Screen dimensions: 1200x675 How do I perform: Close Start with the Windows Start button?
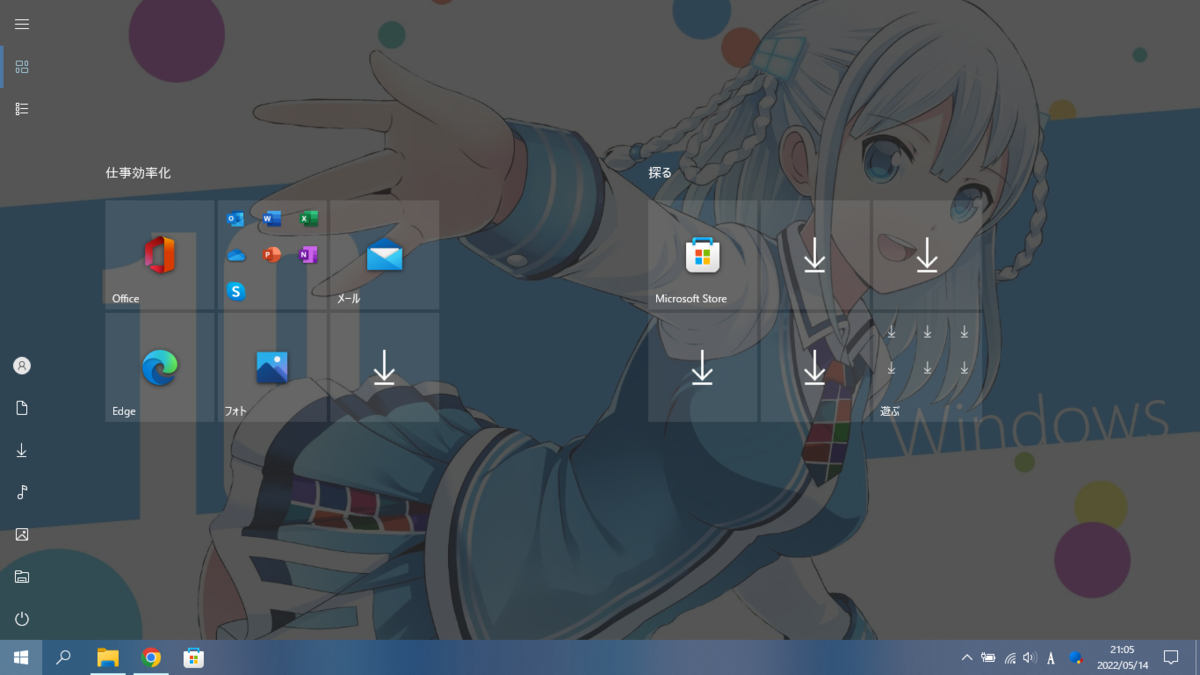[x=21, y=657]
